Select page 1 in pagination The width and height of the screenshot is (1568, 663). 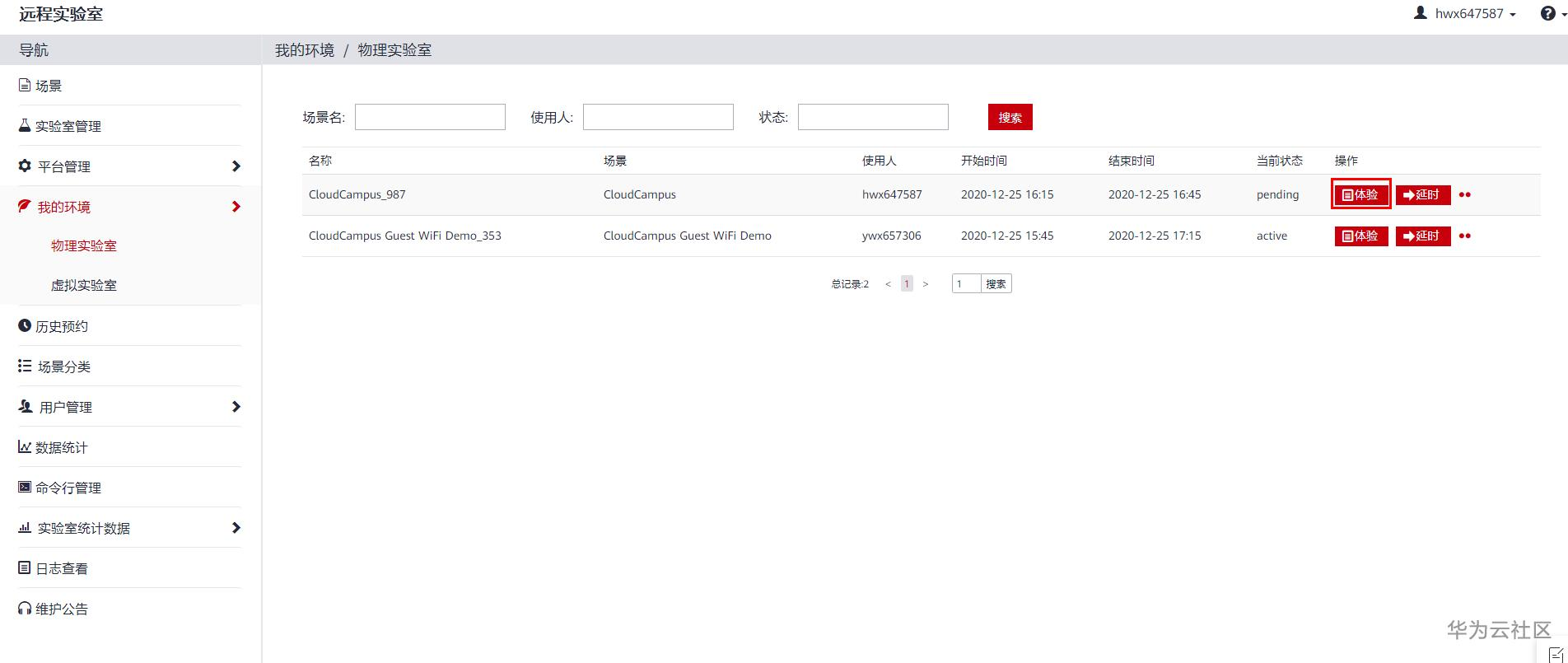(907, 284)
